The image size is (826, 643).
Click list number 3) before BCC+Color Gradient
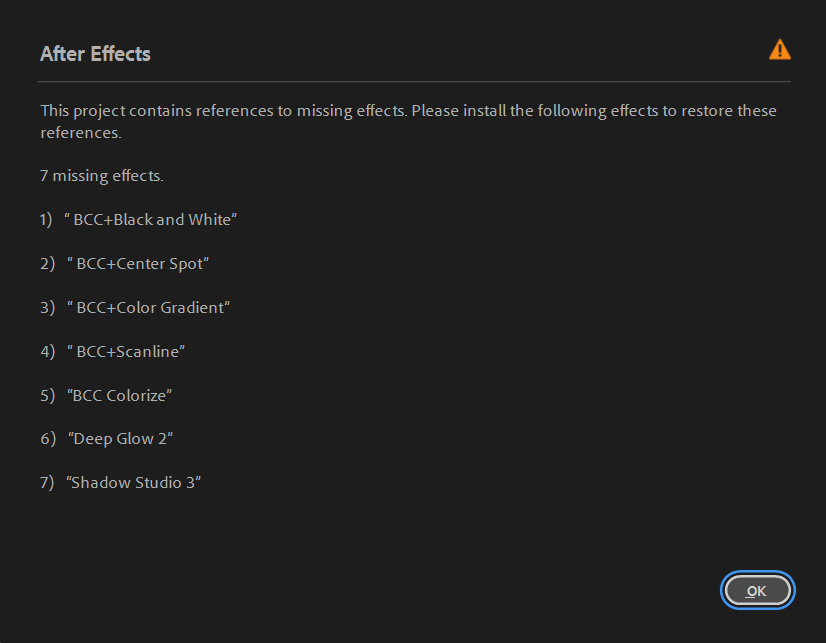pos(47,307)
